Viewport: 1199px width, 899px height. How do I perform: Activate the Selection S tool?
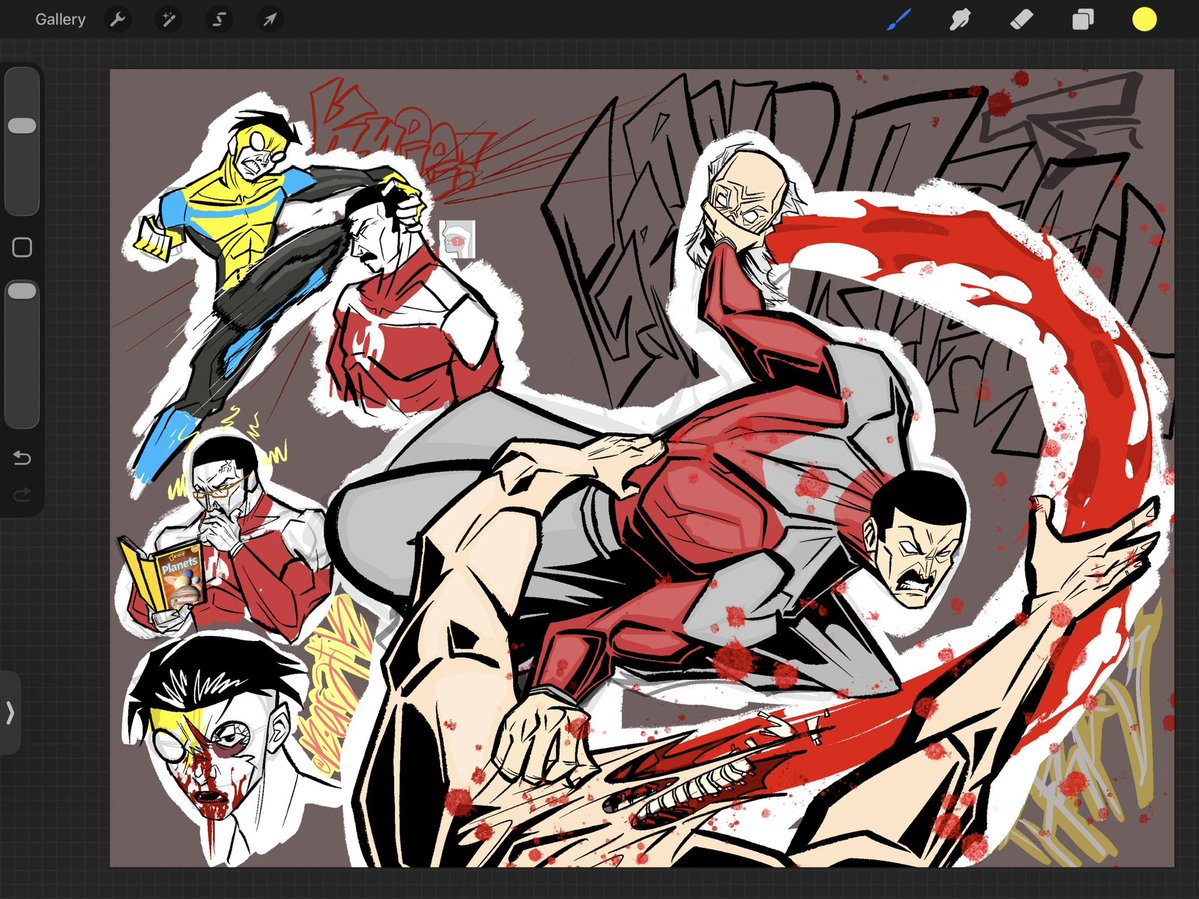click(219, 19)
